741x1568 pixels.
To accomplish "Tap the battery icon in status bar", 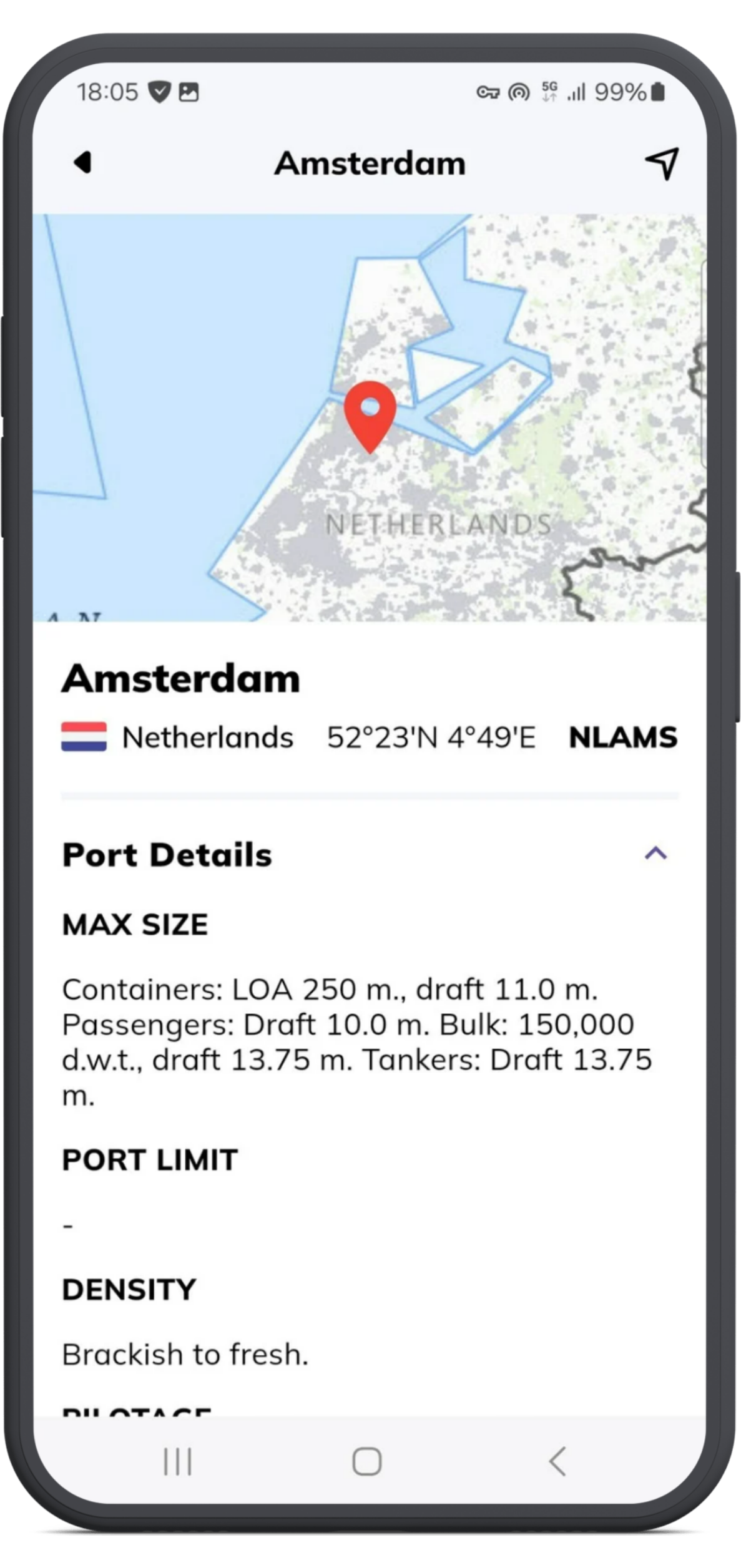I will pos(657,92).
